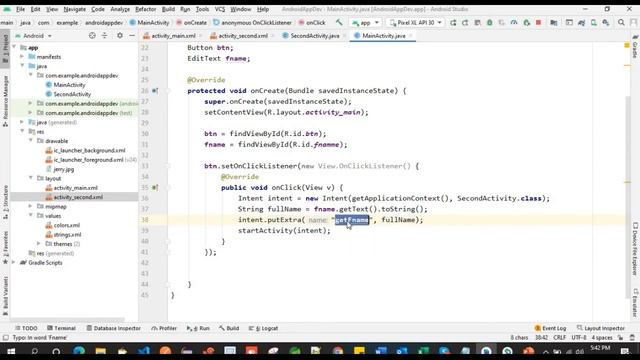
Task: Click the SDK Manager icon in toolbar
Action: [606, 23]
